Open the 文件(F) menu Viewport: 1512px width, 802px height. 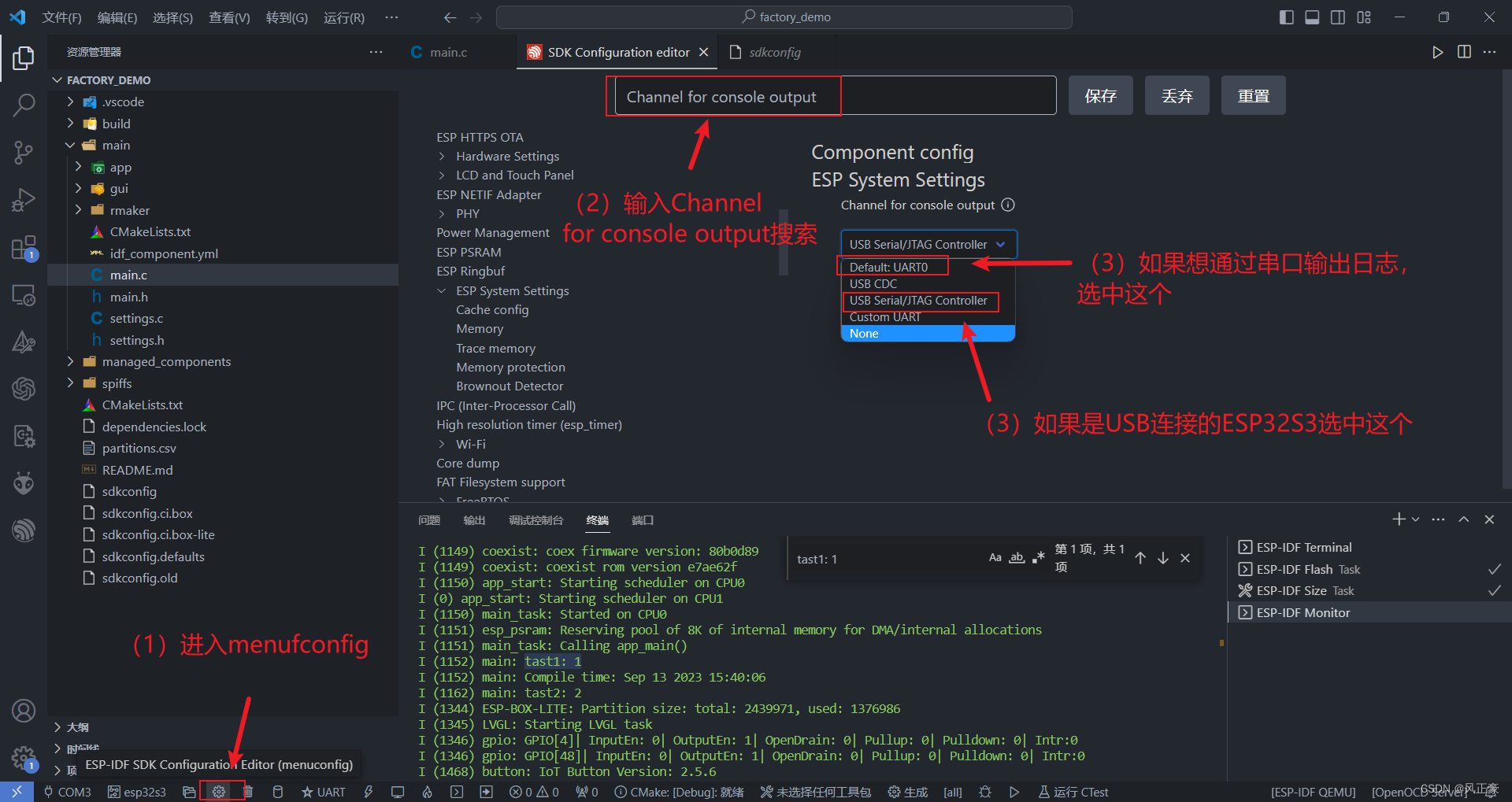[61, 17]
